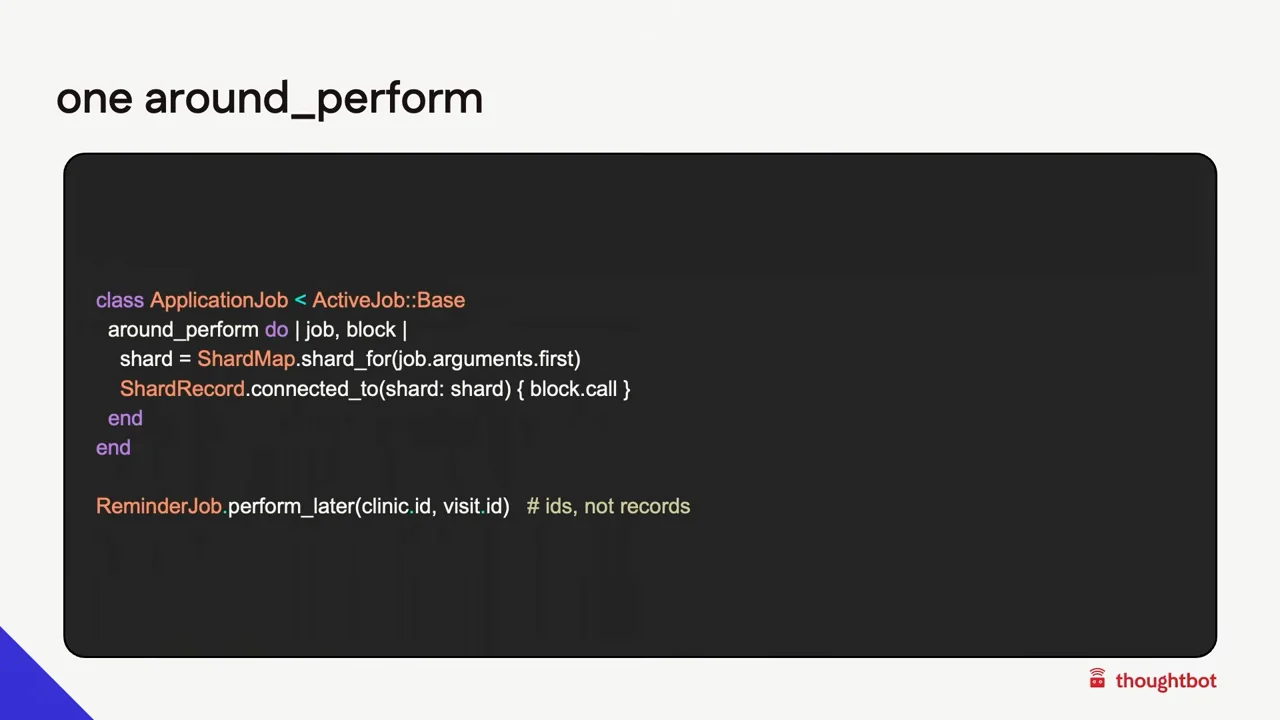
Task: Click 'ActiveJob::Base' in the class declaration
Action: point(389,300)
